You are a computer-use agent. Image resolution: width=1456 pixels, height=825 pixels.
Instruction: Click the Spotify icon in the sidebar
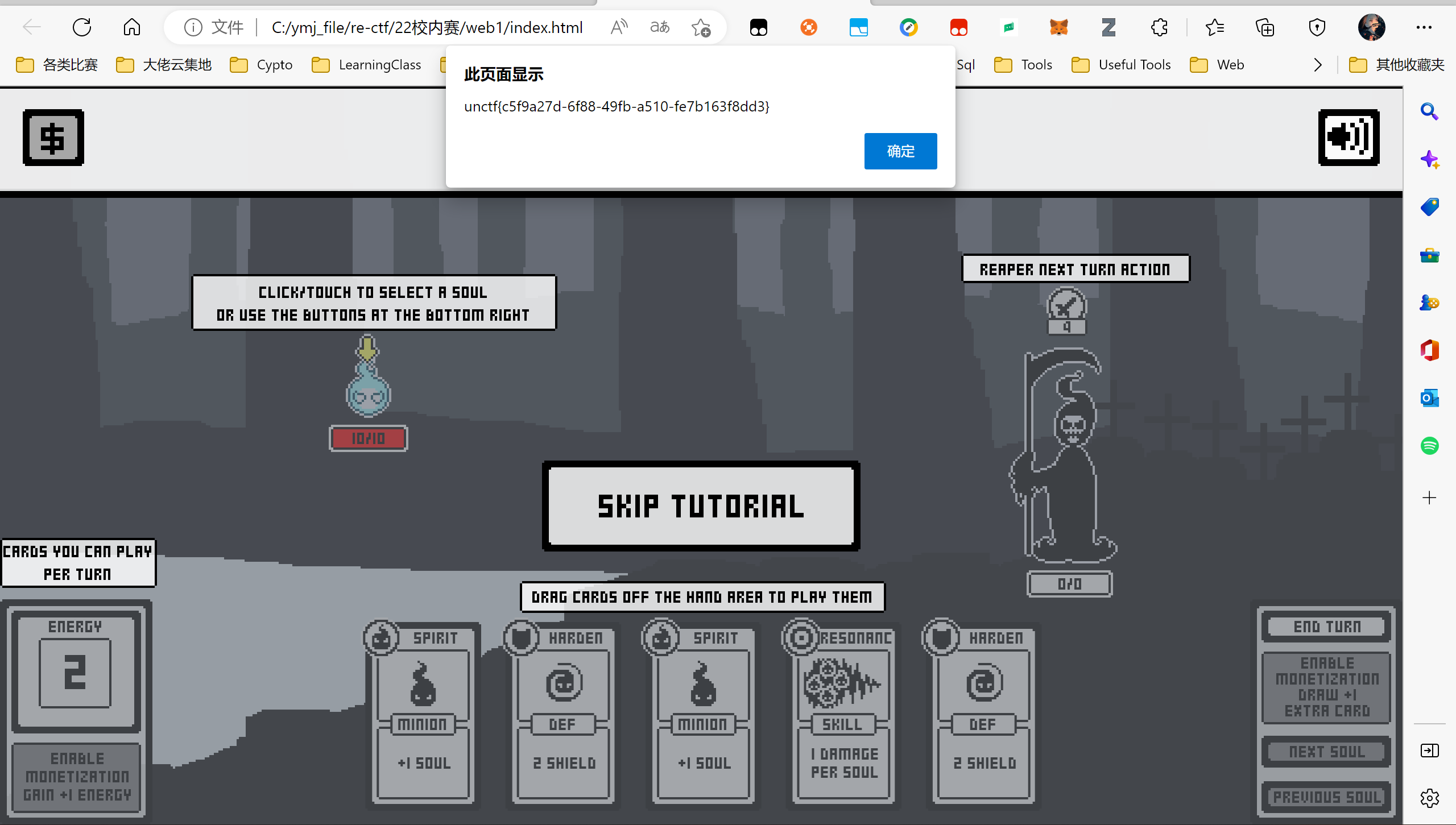(x=1429, y=445)
